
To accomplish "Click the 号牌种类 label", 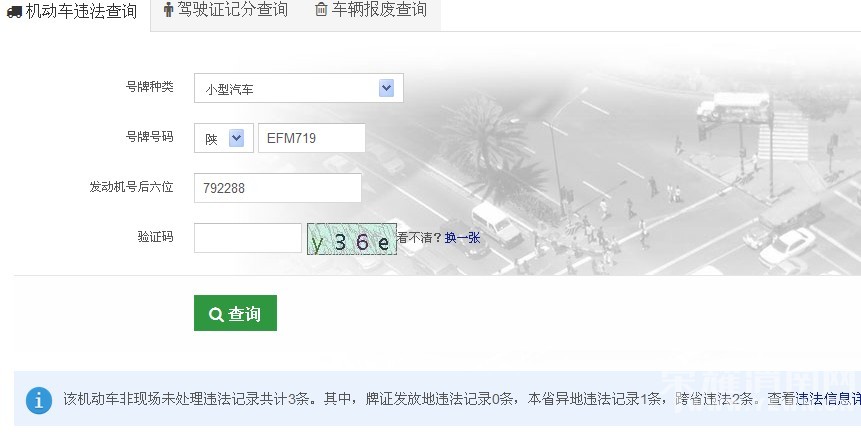I will [149, 87].
